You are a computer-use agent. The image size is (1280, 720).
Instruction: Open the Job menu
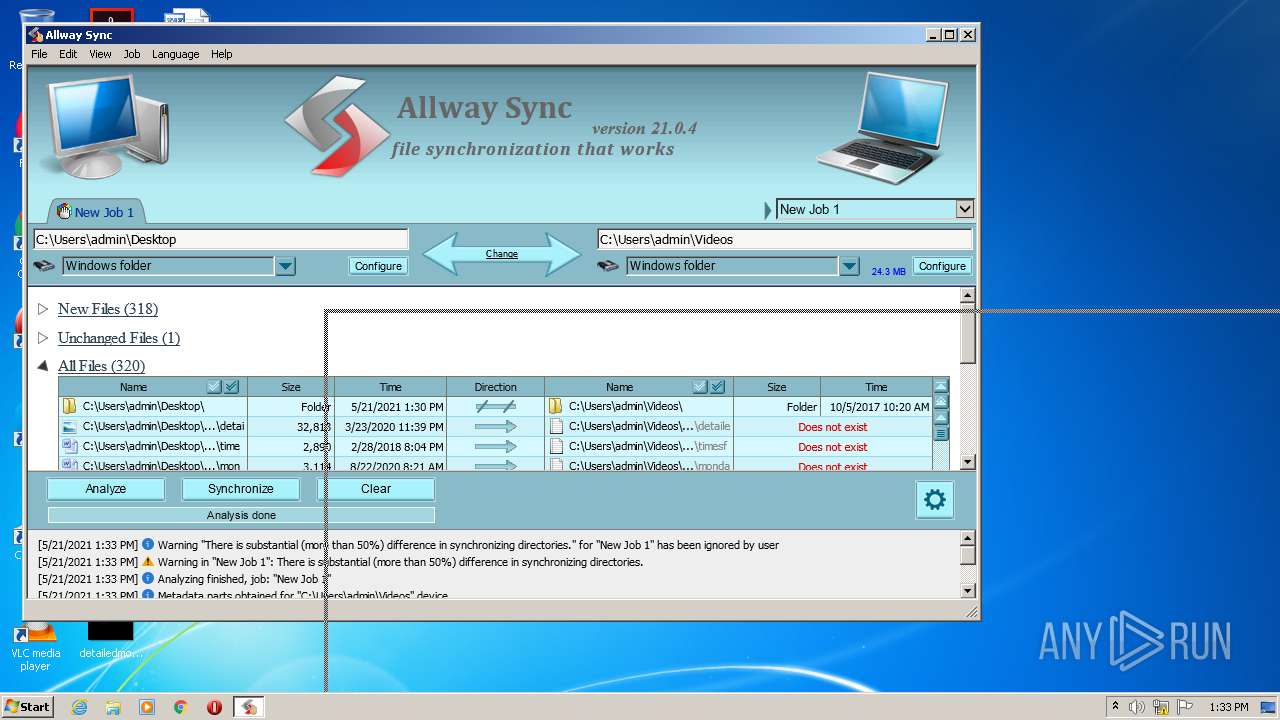pos(132,54)
